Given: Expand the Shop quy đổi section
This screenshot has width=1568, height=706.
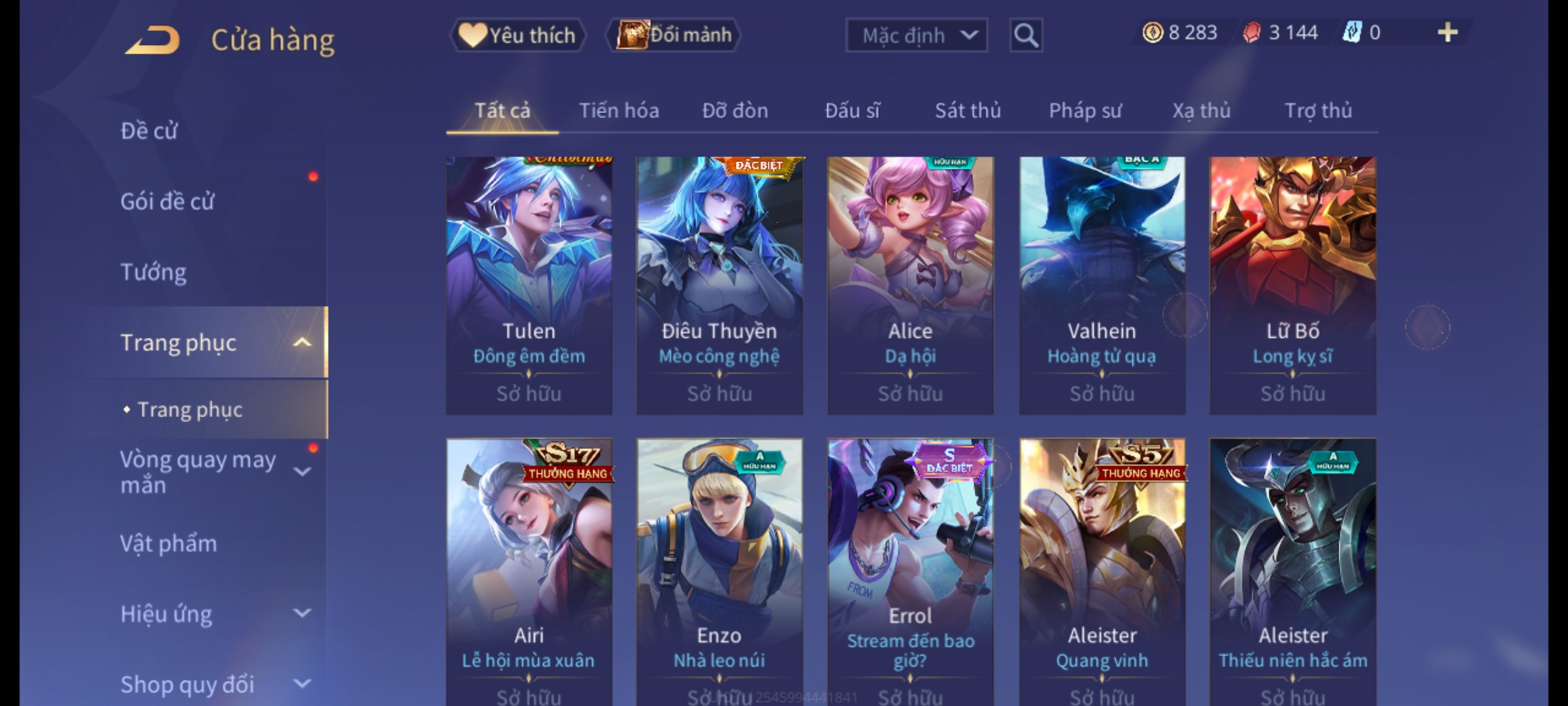Looking at the screenshot, I should coord(302,684).
